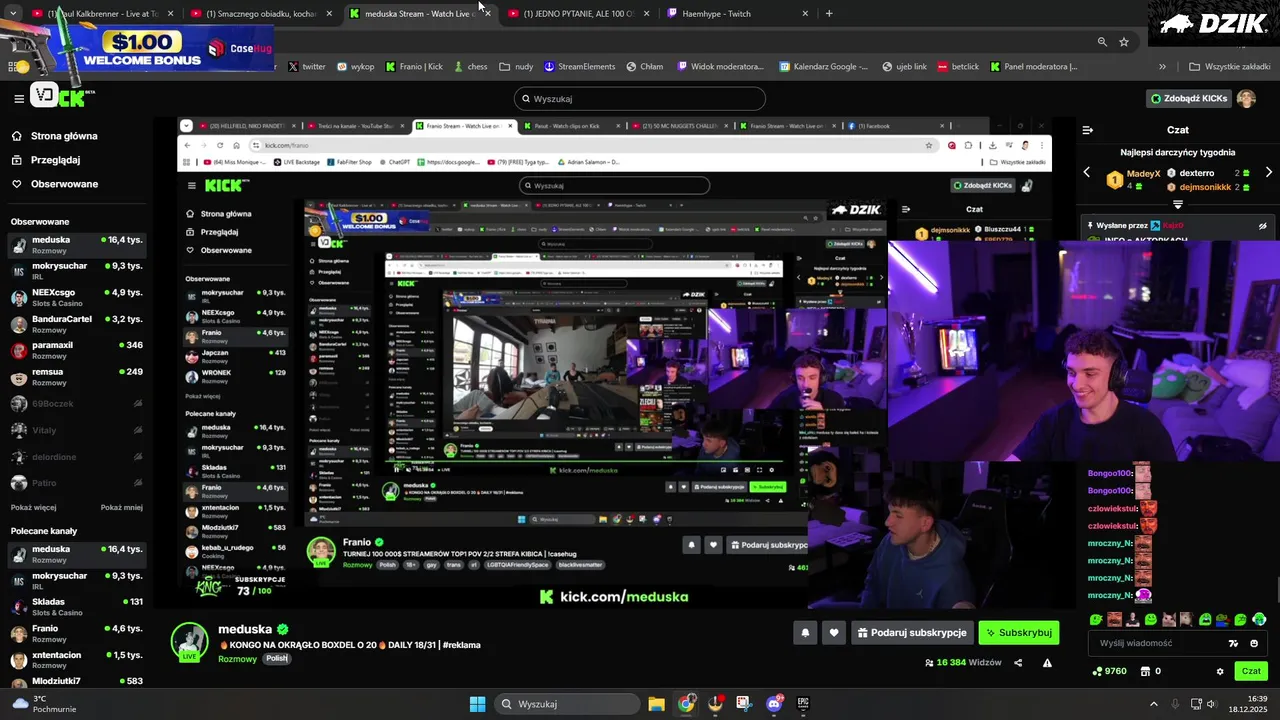Open the Windows taskbar search box
This screenshot has width=1280, height=720.
coord(566,704)
